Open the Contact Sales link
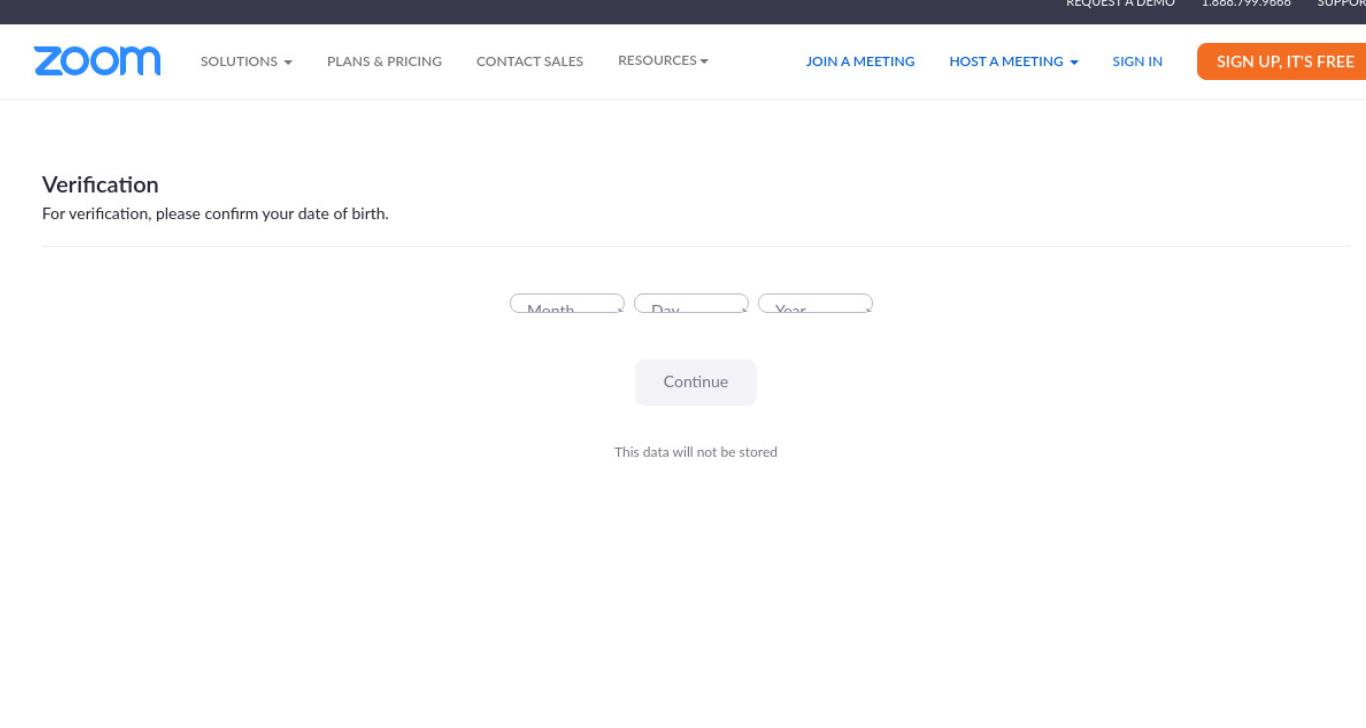This screenshot has height=728, width=1366. pos(530,61)
